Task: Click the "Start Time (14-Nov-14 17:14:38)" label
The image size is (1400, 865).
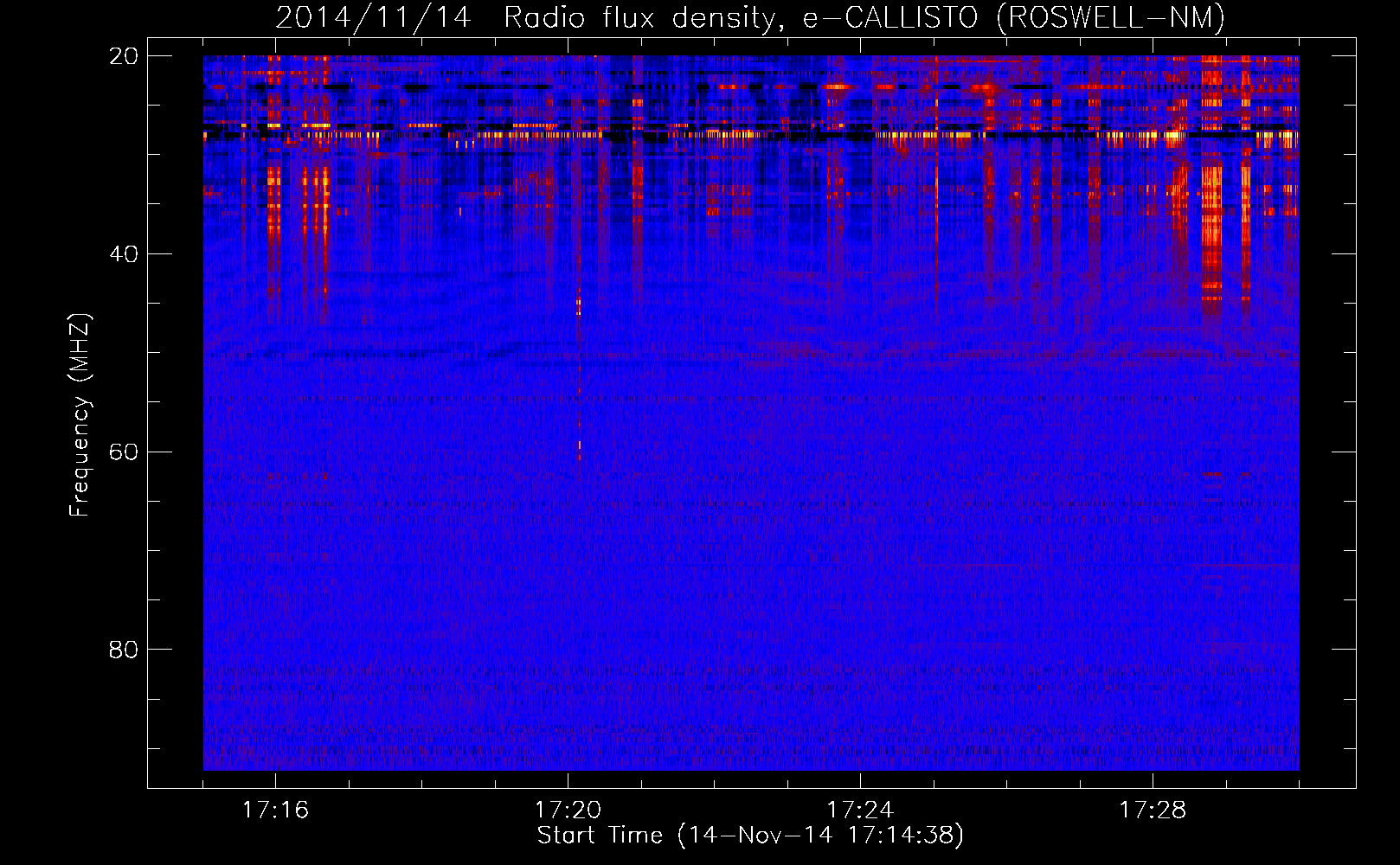Action: pyautogui.click(x=750, y=836)
